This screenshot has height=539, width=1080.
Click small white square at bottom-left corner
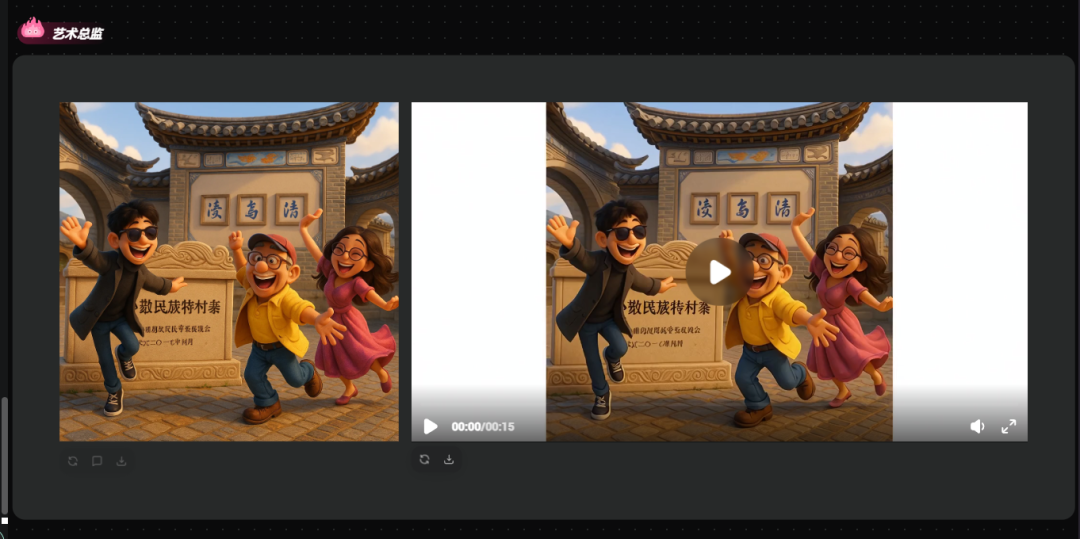point(4,520)
